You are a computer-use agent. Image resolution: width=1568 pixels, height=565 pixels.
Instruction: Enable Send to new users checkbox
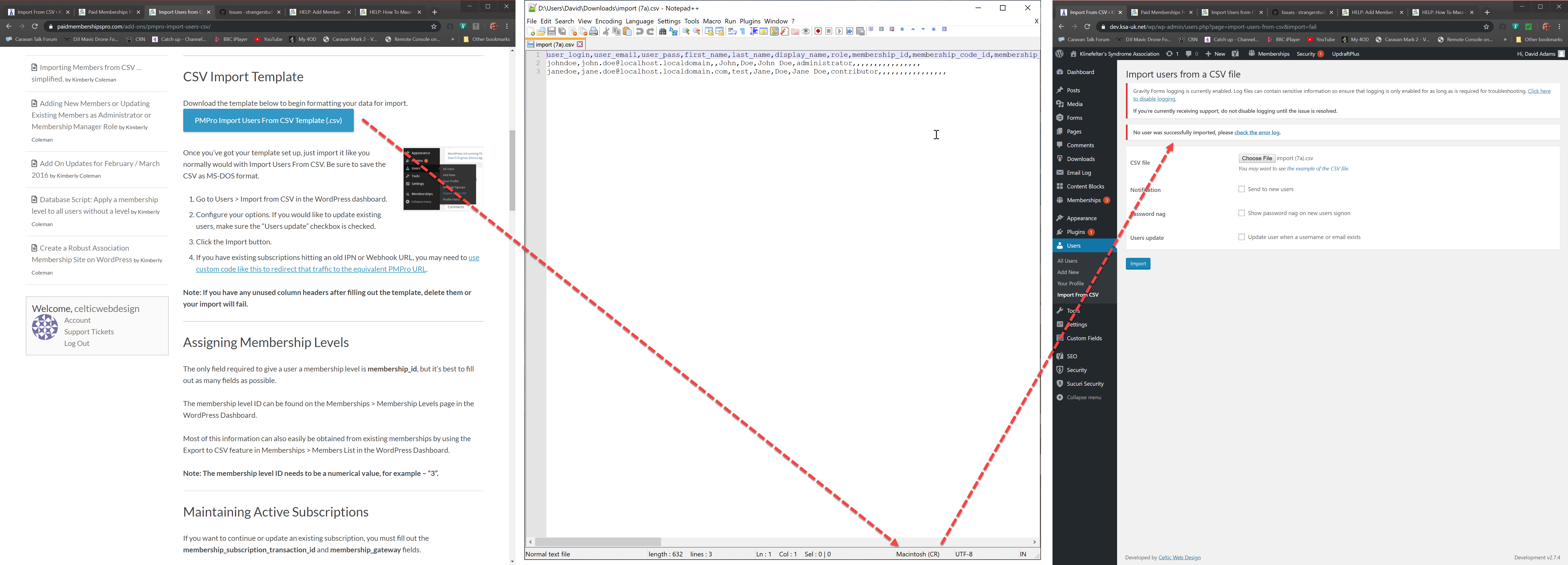pyautogui.click(x=1242, y=189)
